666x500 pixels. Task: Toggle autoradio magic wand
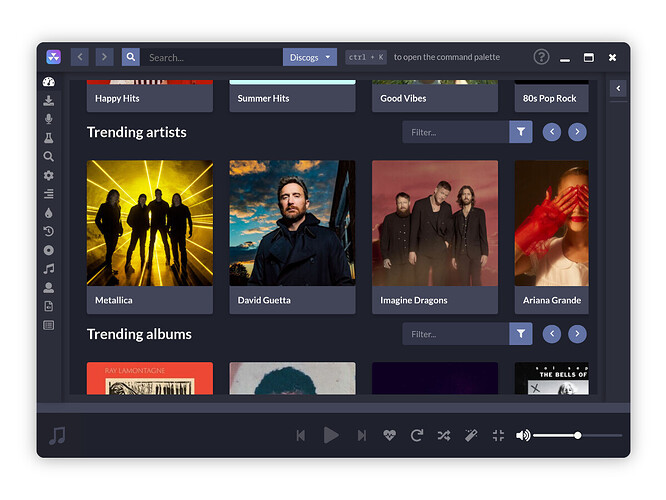click(471, 435)
